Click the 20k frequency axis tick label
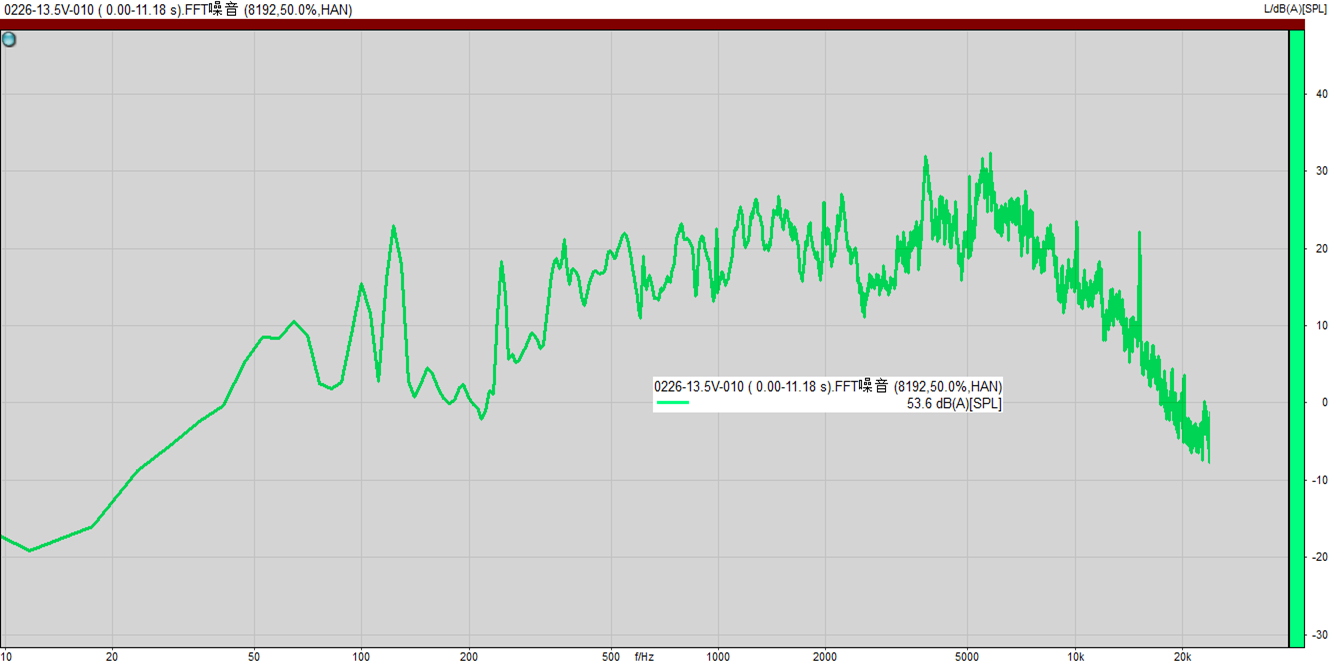 click(x=1182, y=657)
